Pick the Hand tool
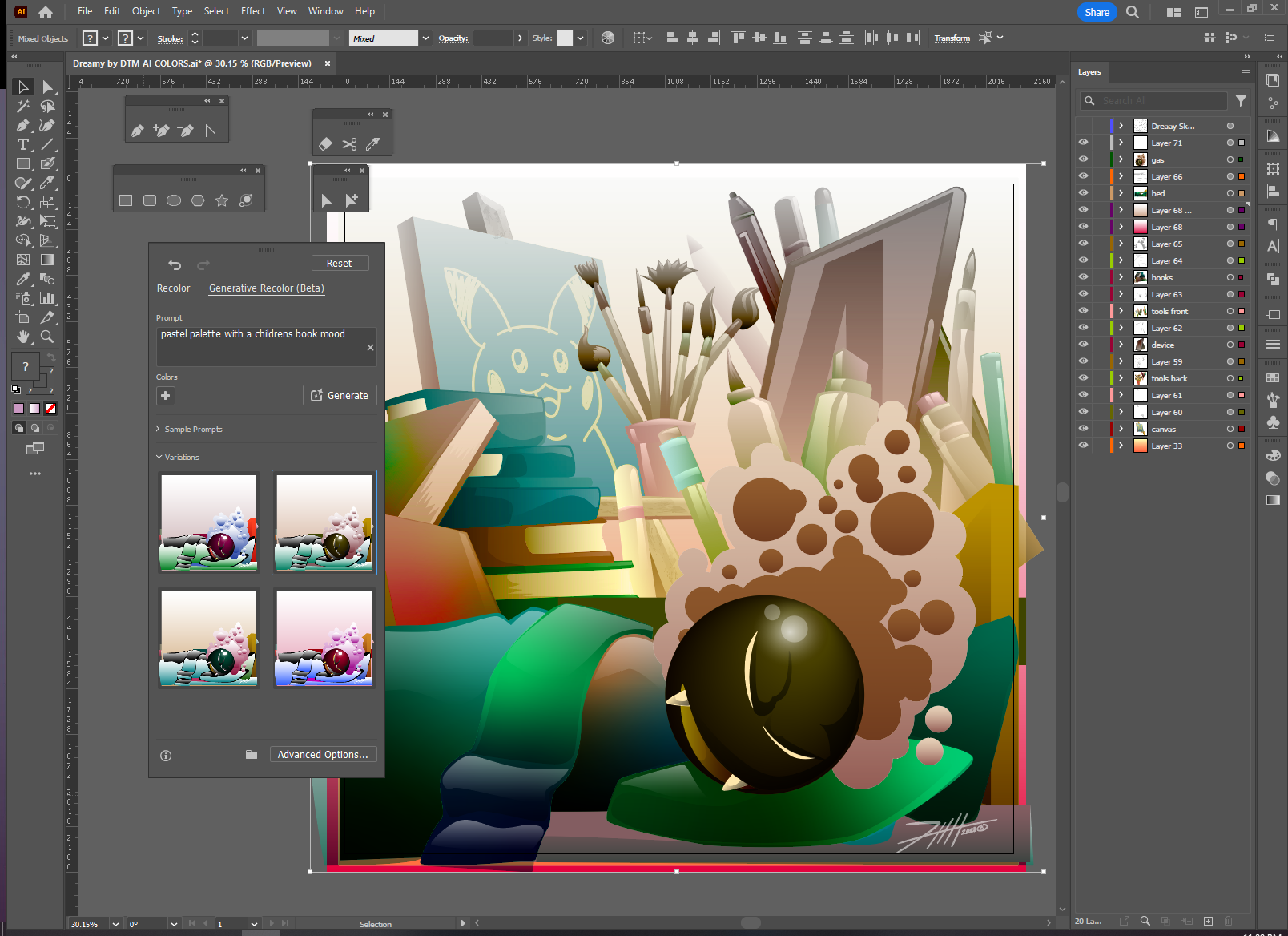Viewport: 1288px width, 936px height. tap(23, 337)
